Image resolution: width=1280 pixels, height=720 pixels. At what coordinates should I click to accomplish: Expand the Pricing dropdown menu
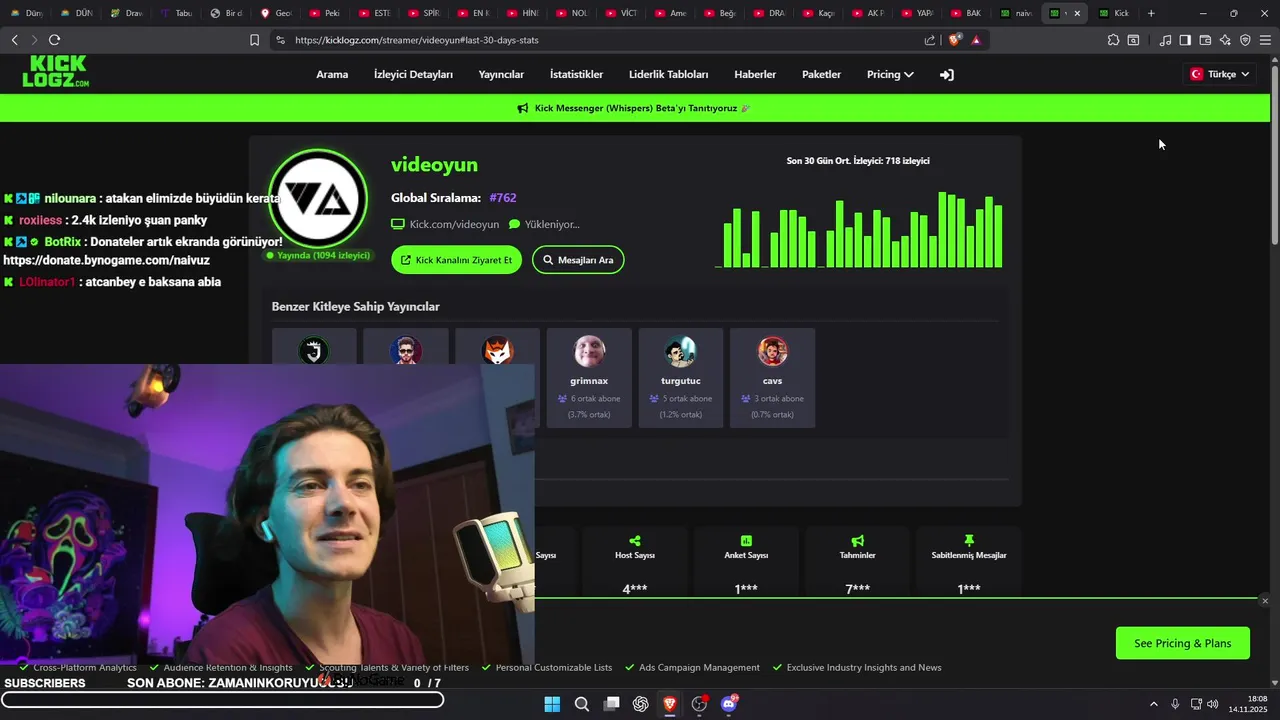click(890, 75)
